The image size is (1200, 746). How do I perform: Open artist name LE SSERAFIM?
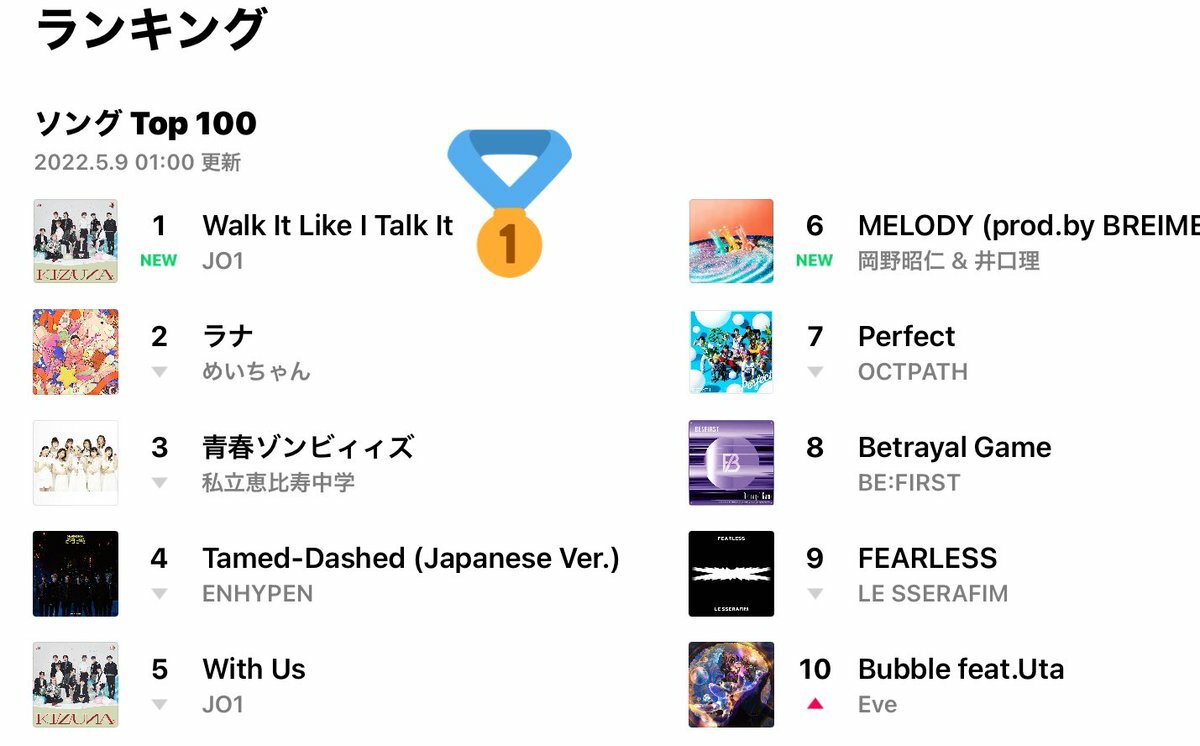[x=933, y=593]
